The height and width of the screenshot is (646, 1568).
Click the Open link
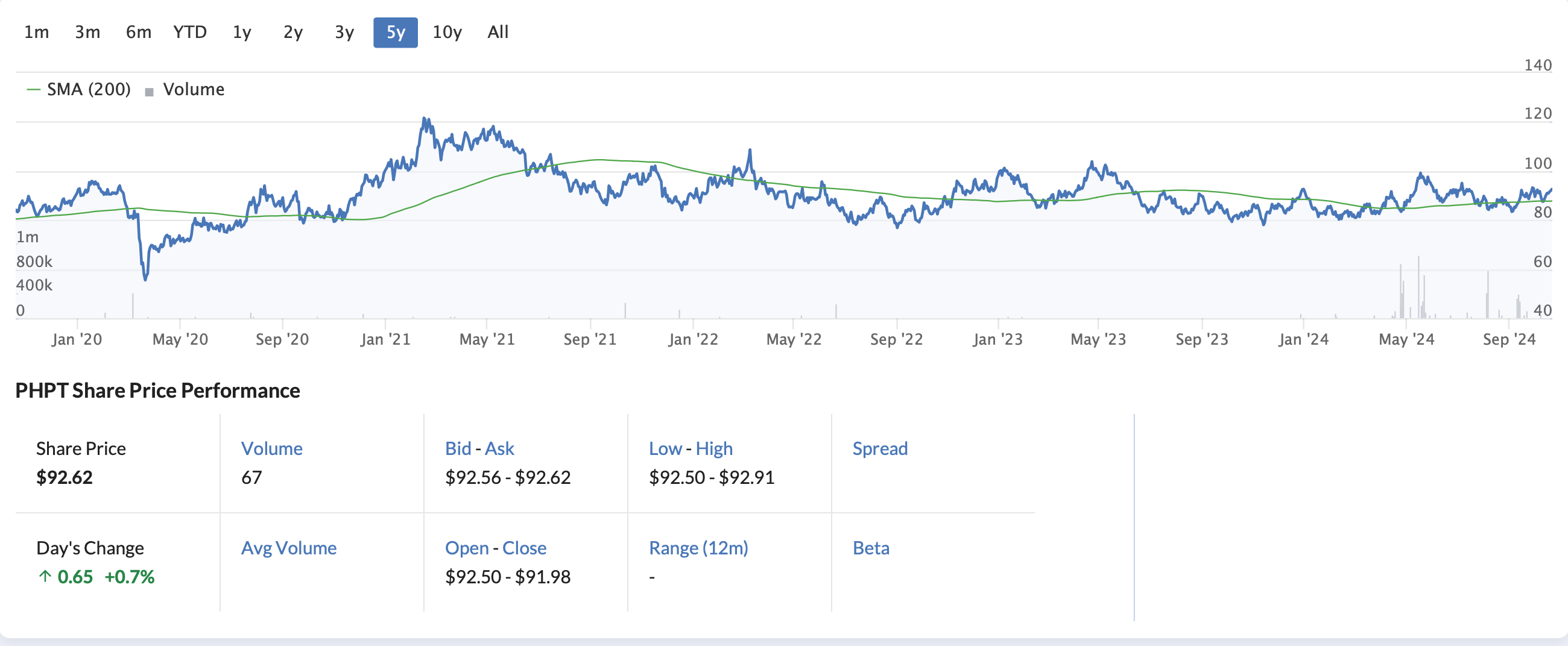click(467, 548)
